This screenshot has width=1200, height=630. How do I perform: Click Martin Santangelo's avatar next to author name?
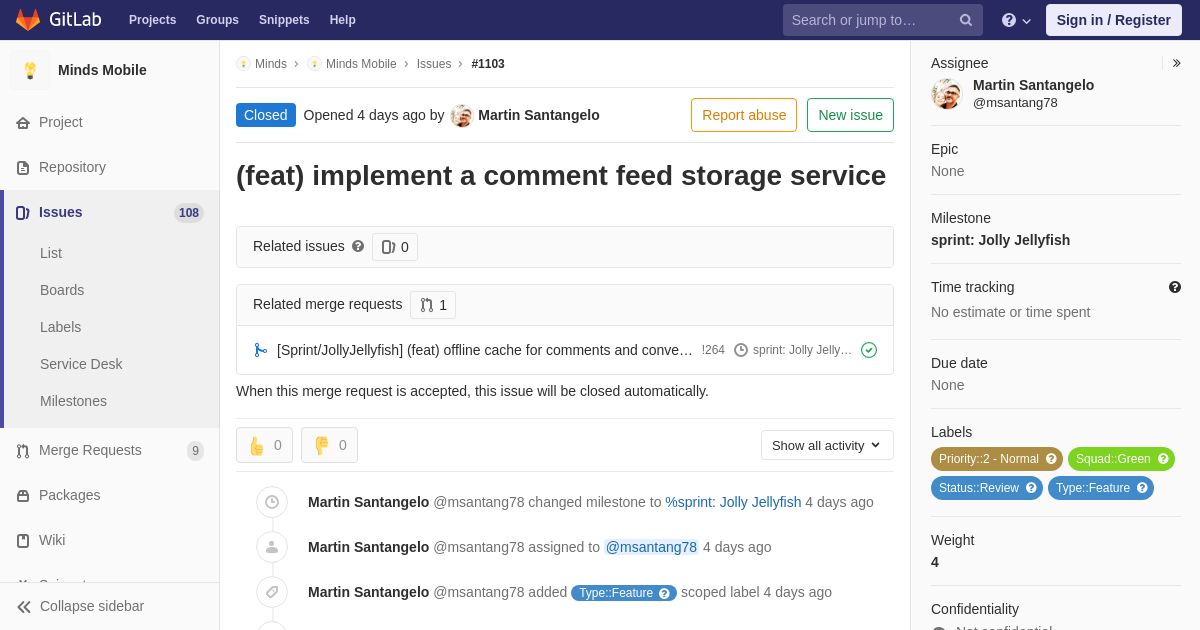[461, 115]
